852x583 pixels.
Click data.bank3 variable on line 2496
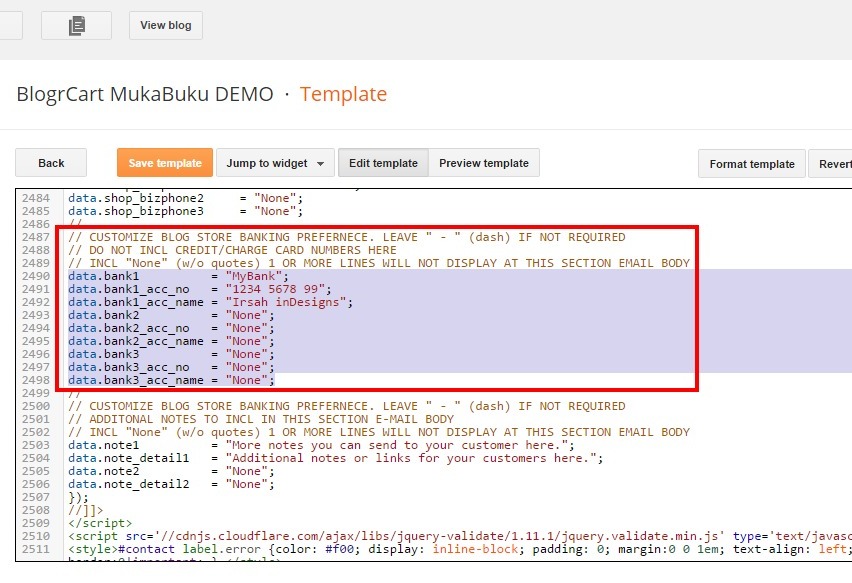click(104, 354)
